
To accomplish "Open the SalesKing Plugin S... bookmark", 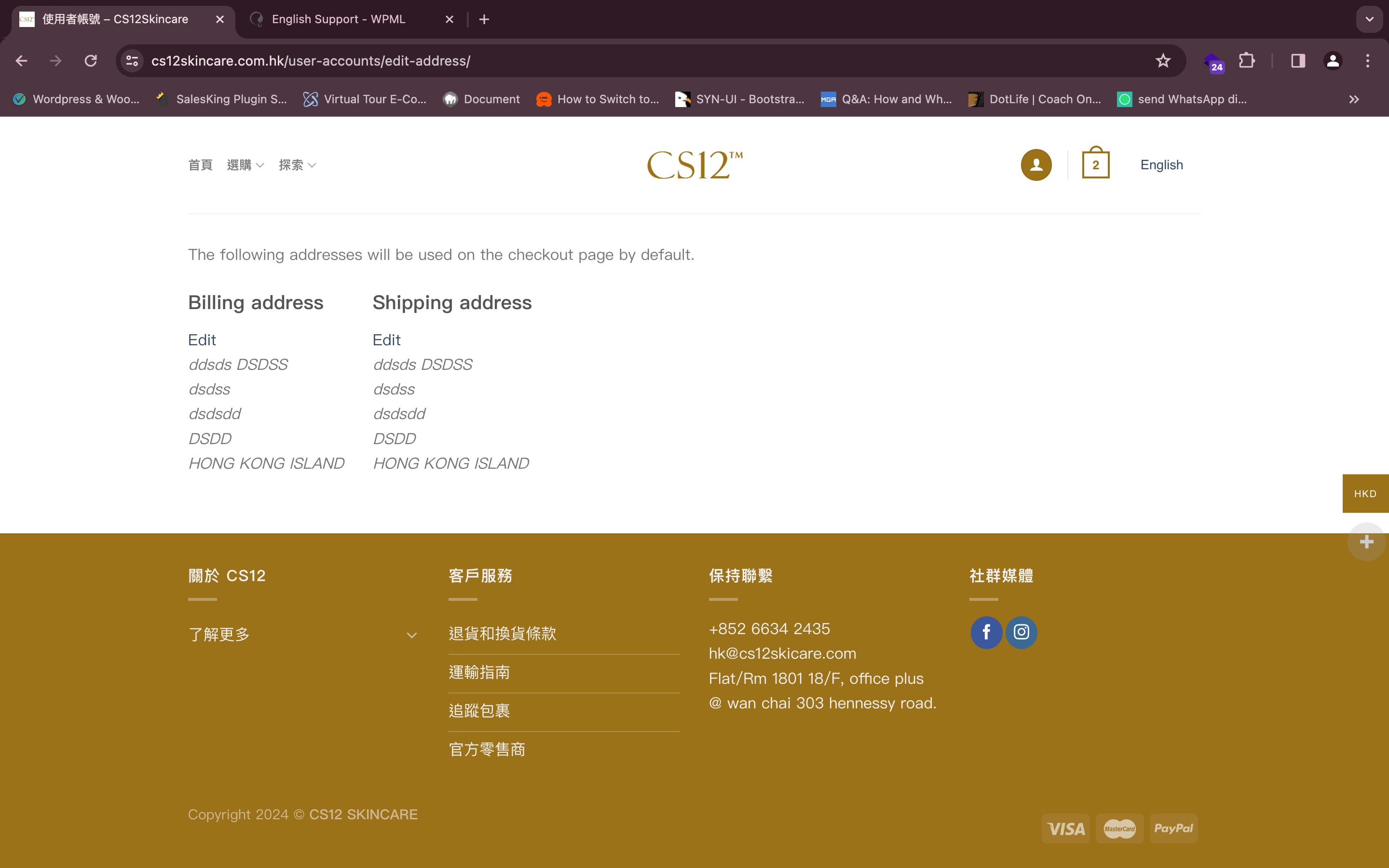I will click(221, 99).
